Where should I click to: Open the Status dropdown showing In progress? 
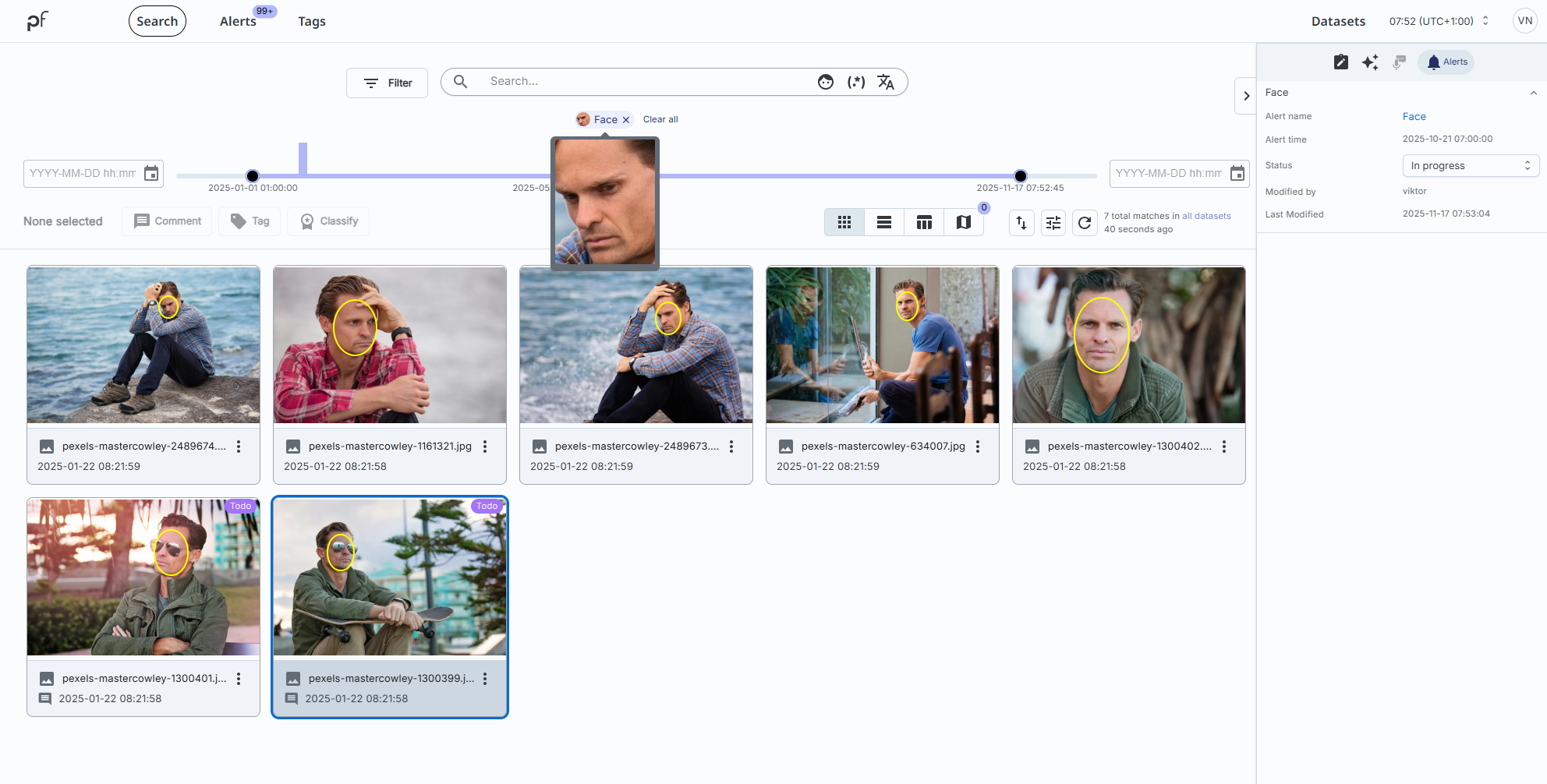pos(1470,166)
